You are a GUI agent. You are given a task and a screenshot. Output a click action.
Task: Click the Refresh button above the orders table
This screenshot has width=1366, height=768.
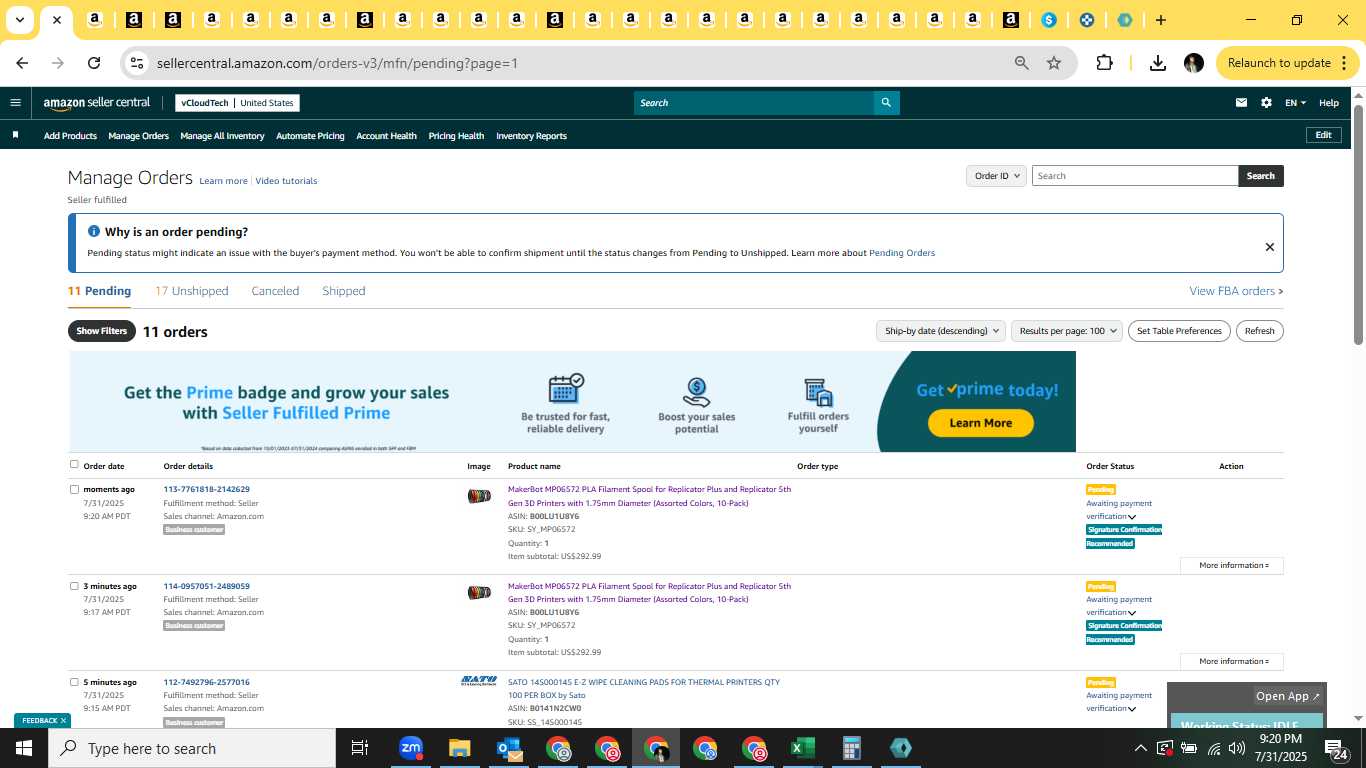(x=1259, y=331)
